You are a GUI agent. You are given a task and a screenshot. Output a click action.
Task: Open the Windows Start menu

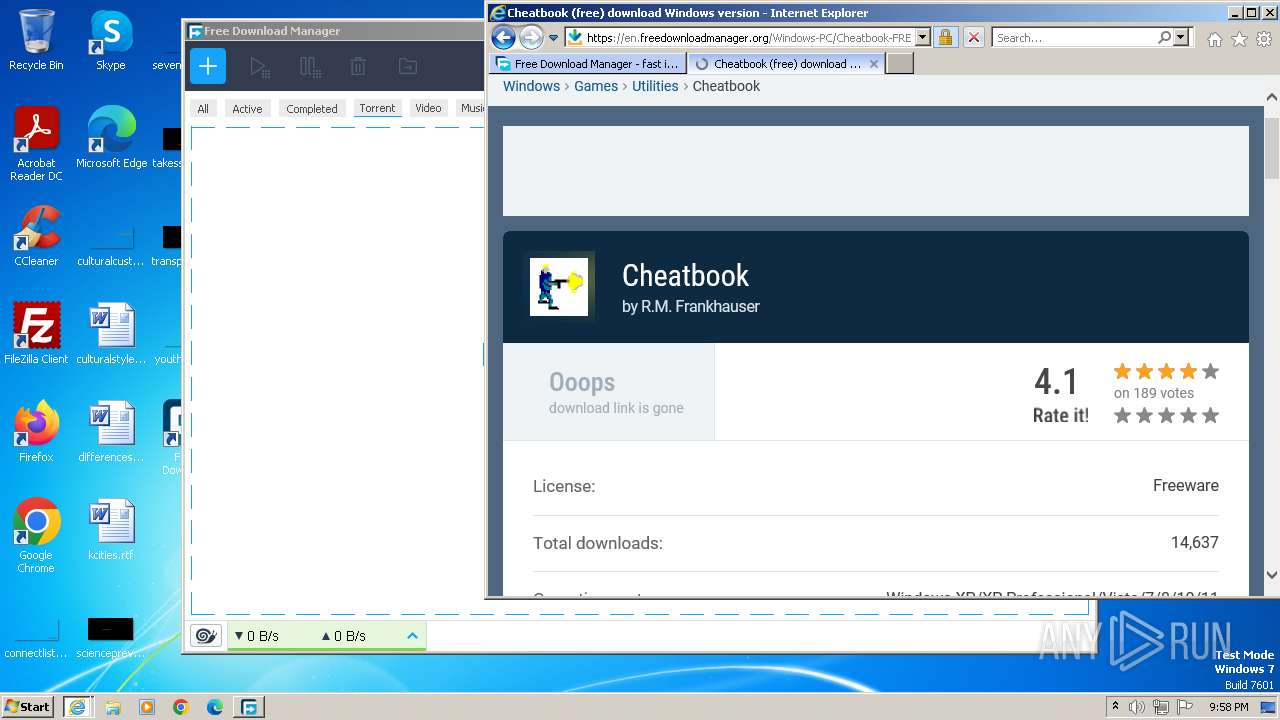click(x=27, y=706)
